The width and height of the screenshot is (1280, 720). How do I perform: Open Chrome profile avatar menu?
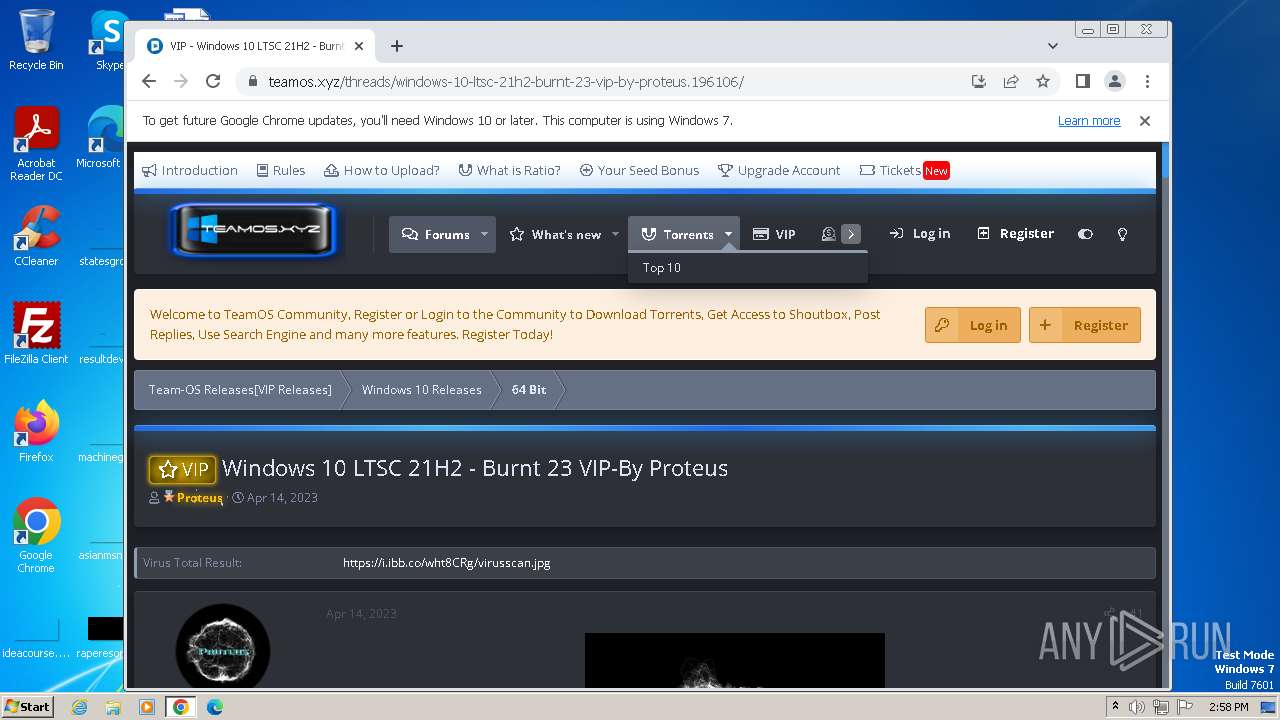(x=1114, y=81)
